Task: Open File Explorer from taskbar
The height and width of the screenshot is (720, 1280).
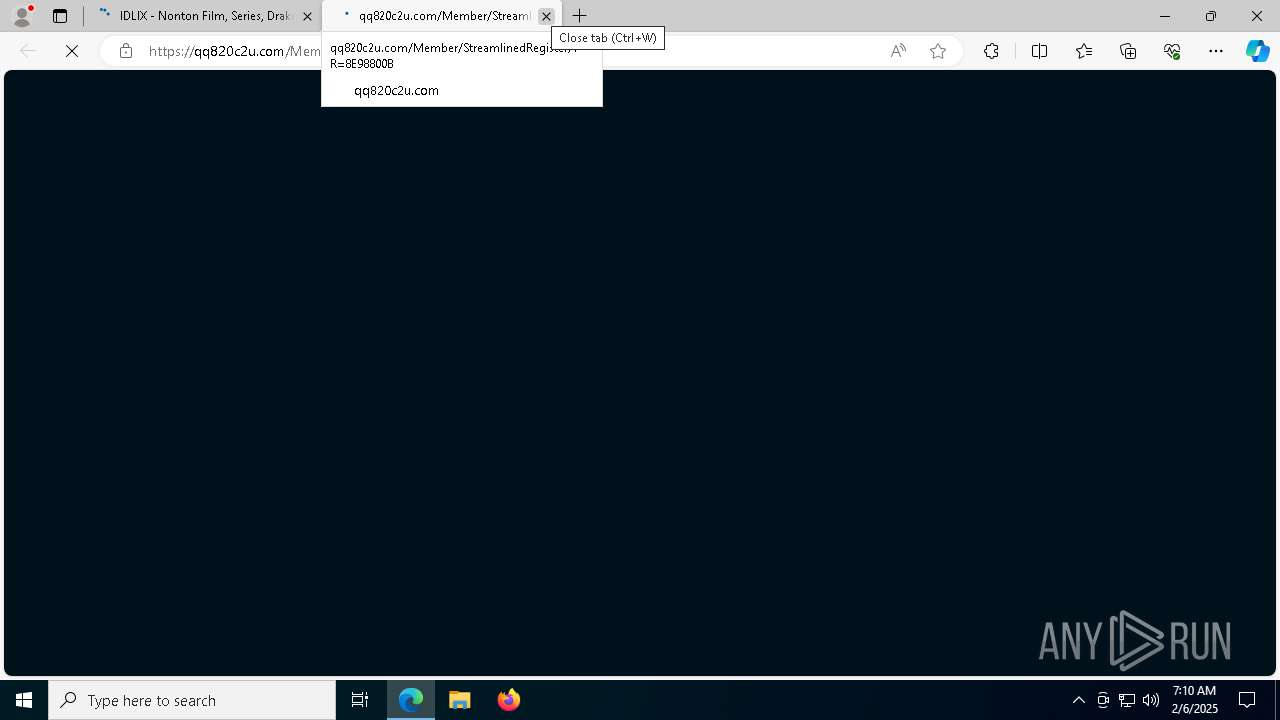Action: [460, 700]
